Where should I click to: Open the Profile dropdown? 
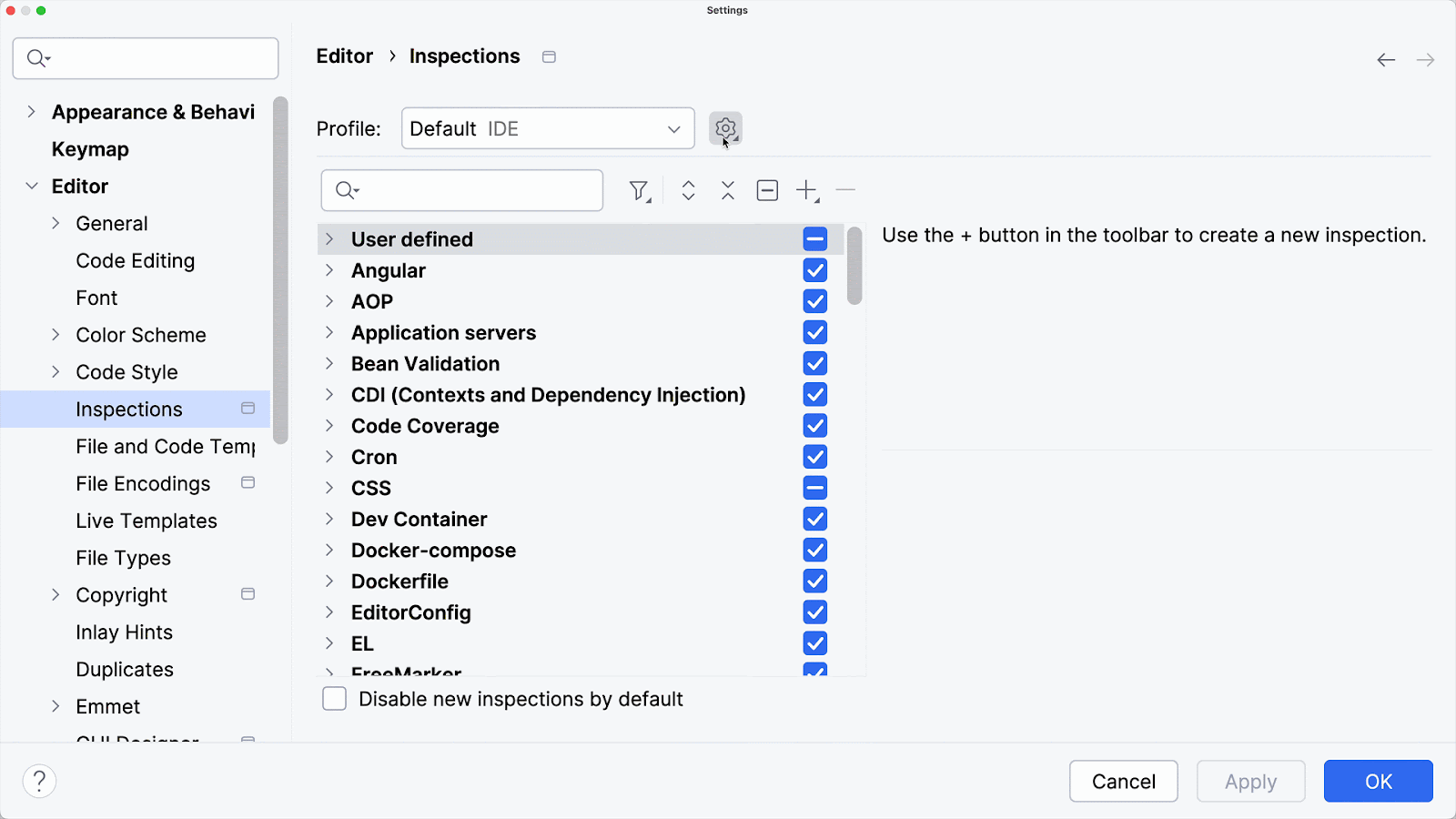click(x=547, y=128)
